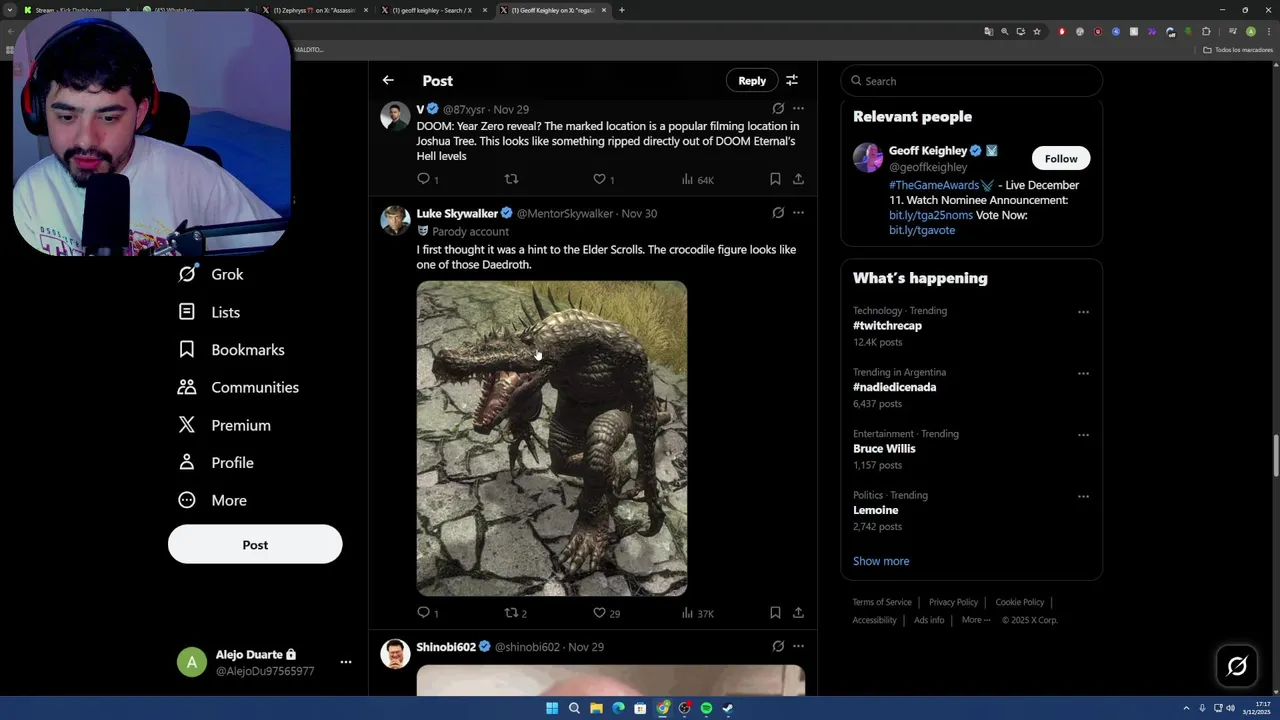The width and height of the screenshot is (1280, 720).
Task: Open Bookmarks from the sidebar
Action: [x=231, y=350]
